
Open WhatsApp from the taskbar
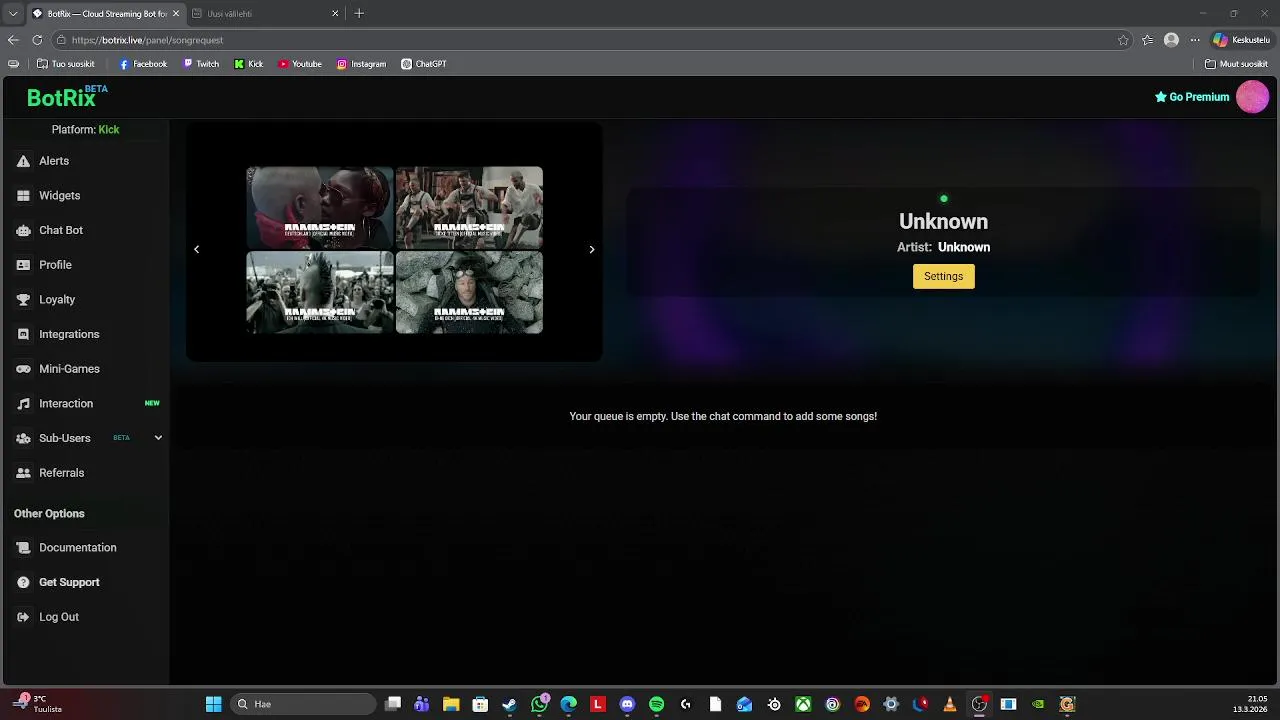click(x=540, y=704)
